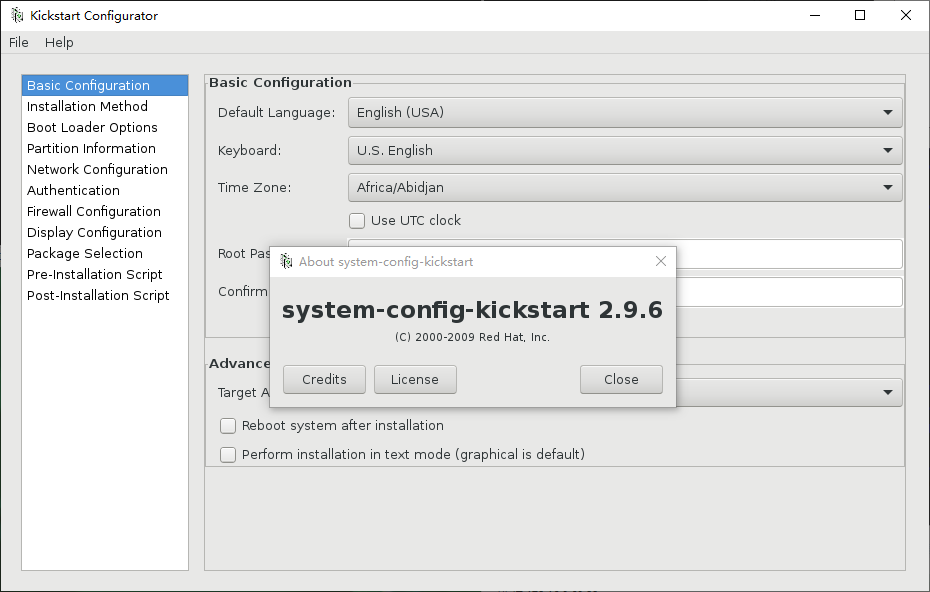Select Authentication section
The width and height of the screenshot is (930, 592).
(105, 190)
